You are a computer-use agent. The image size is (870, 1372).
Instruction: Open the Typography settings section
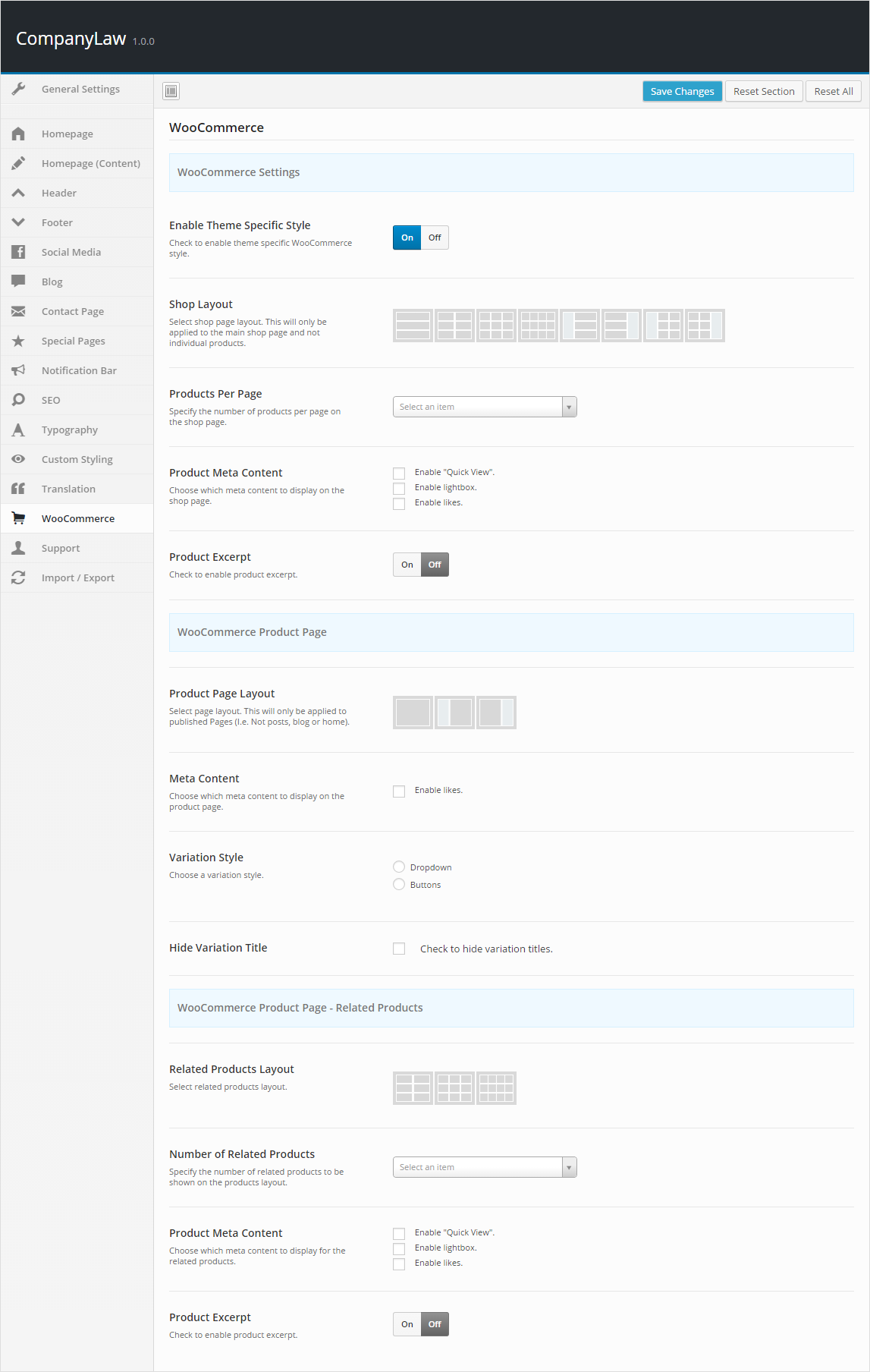tap(70, 430)
